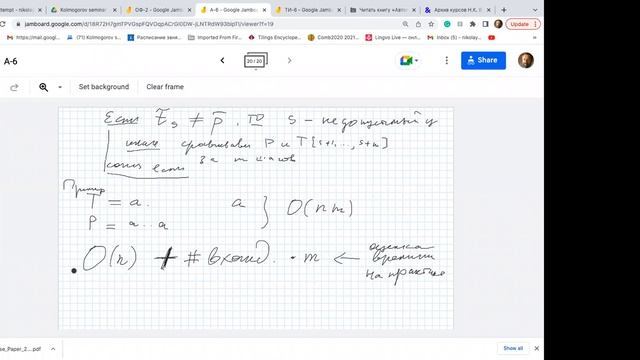Click the blue Share button
640x360 pixels.
click(x=483, y=60)
